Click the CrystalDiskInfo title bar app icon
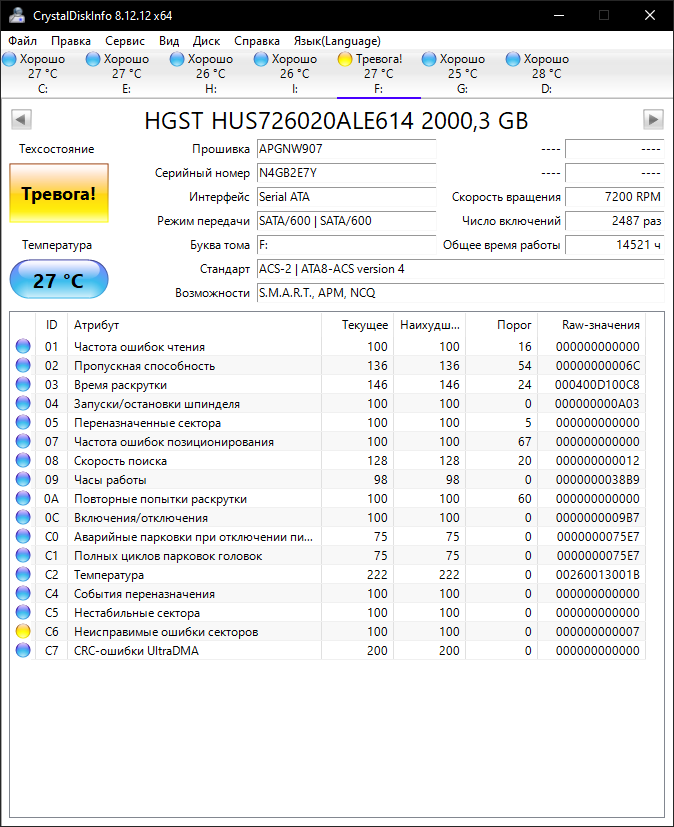Image resolution: width=674 pixels, height=827 pixels. [x=17, y=15]
